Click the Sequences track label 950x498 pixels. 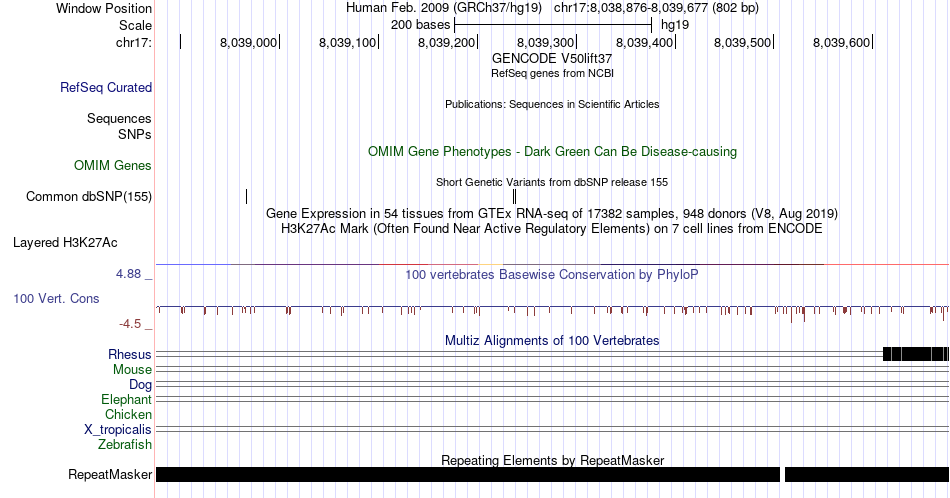tap(119, 118)
